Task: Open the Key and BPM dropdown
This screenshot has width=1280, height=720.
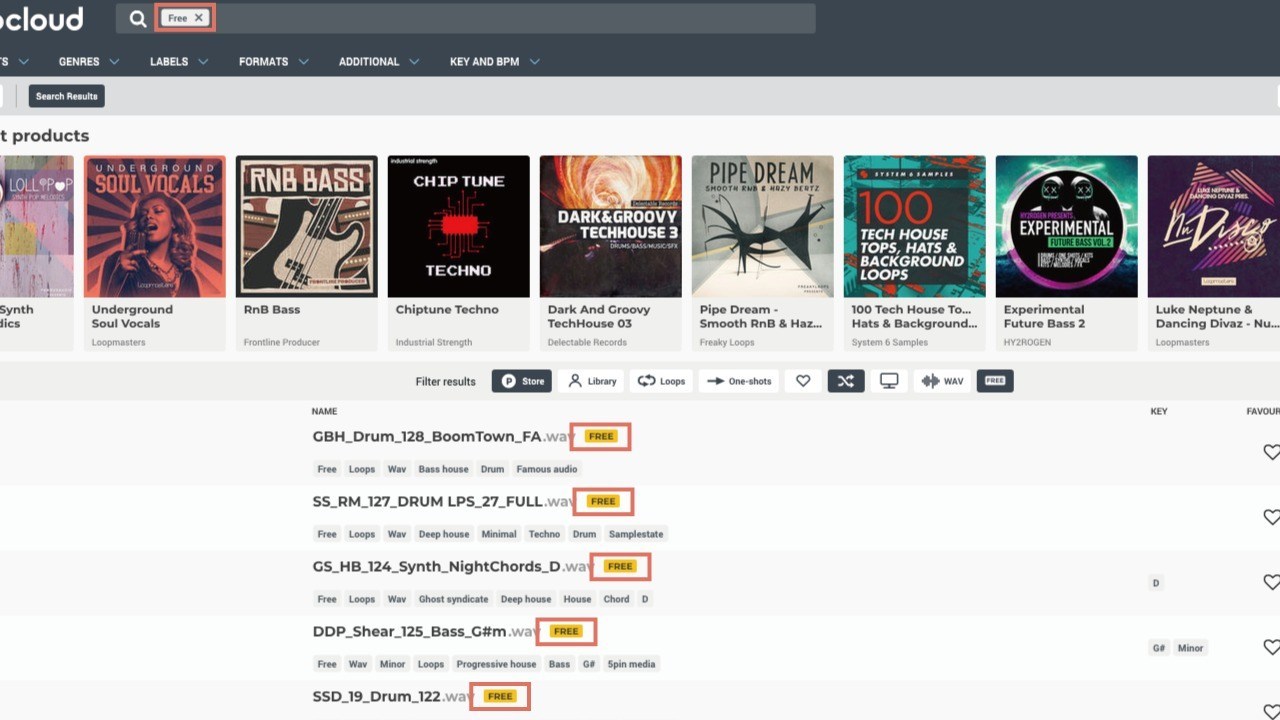Action: point(494,62)
